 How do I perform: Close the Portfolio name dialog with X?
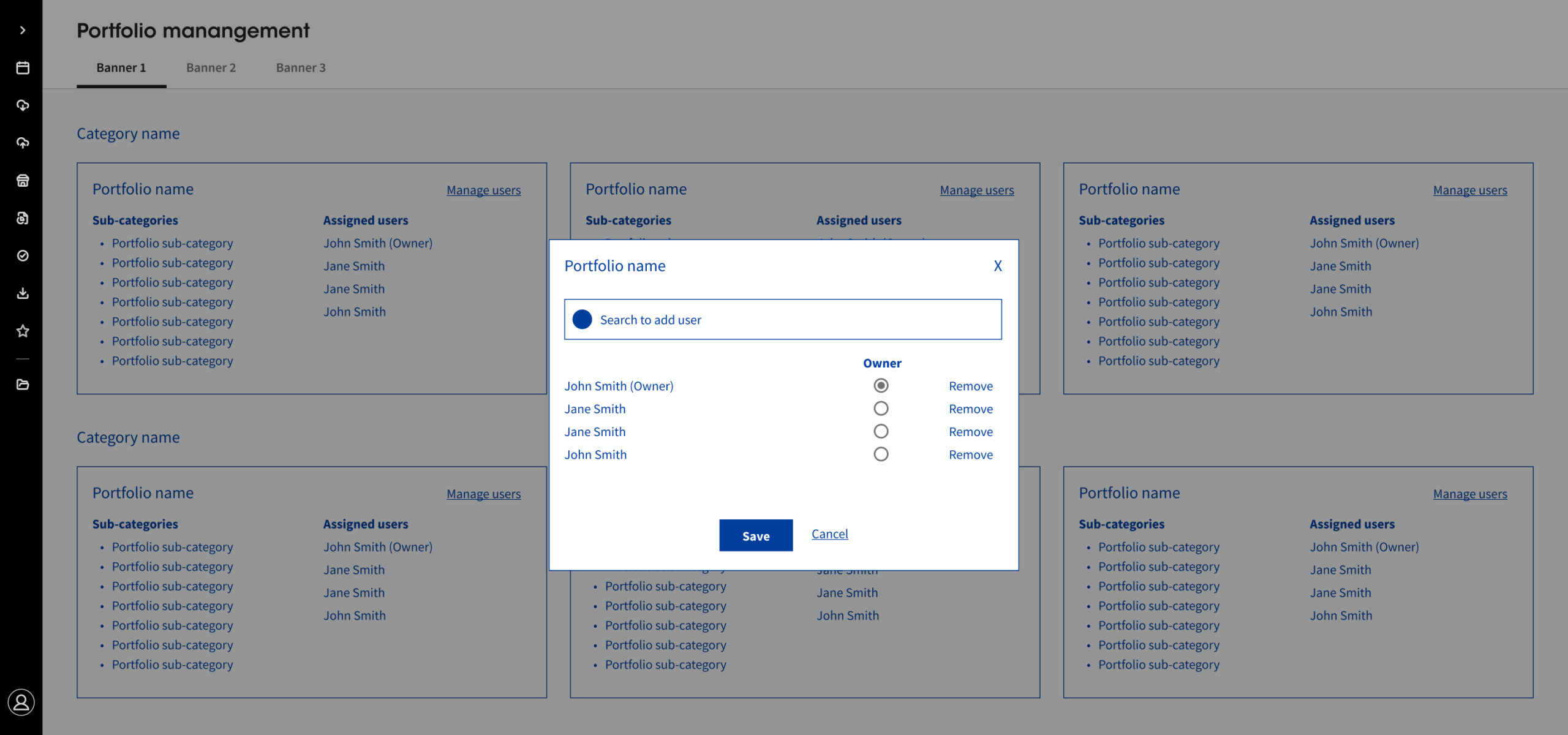click(998, 266)
